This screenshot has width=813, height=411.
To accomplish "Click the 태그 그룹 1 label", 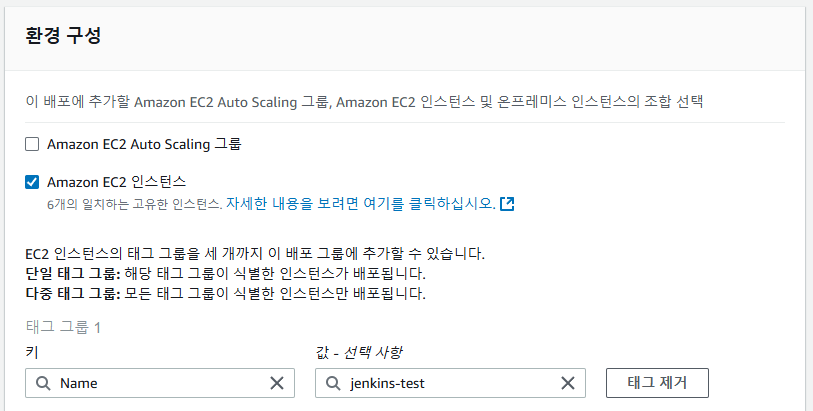I will pos(63,327).
